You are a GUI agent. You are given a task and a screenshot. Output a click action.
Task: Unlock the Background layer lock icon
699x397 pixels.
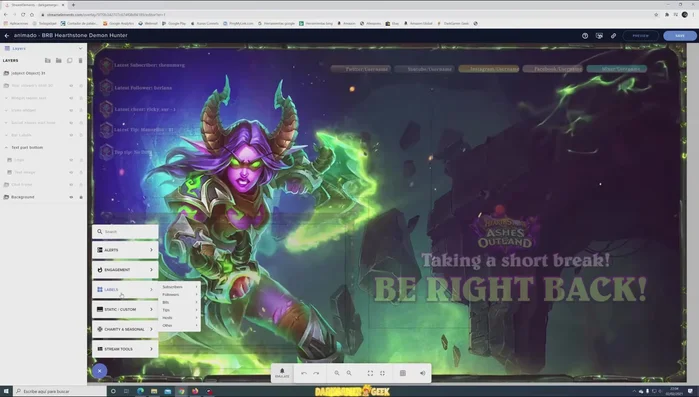(x=81, y=197)
